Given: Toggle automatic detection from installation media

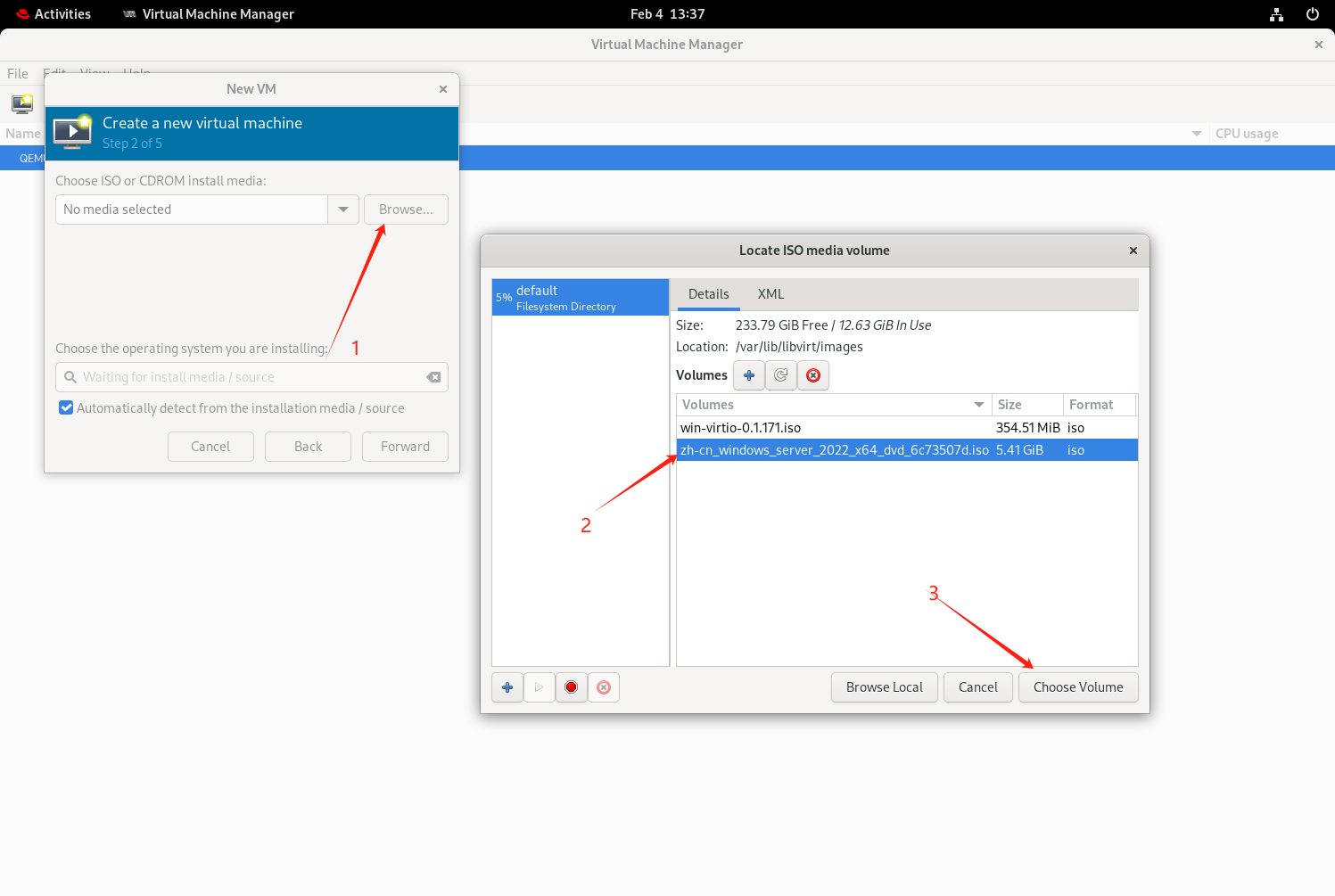Looking at the screenshot, I should pos(66,408).
